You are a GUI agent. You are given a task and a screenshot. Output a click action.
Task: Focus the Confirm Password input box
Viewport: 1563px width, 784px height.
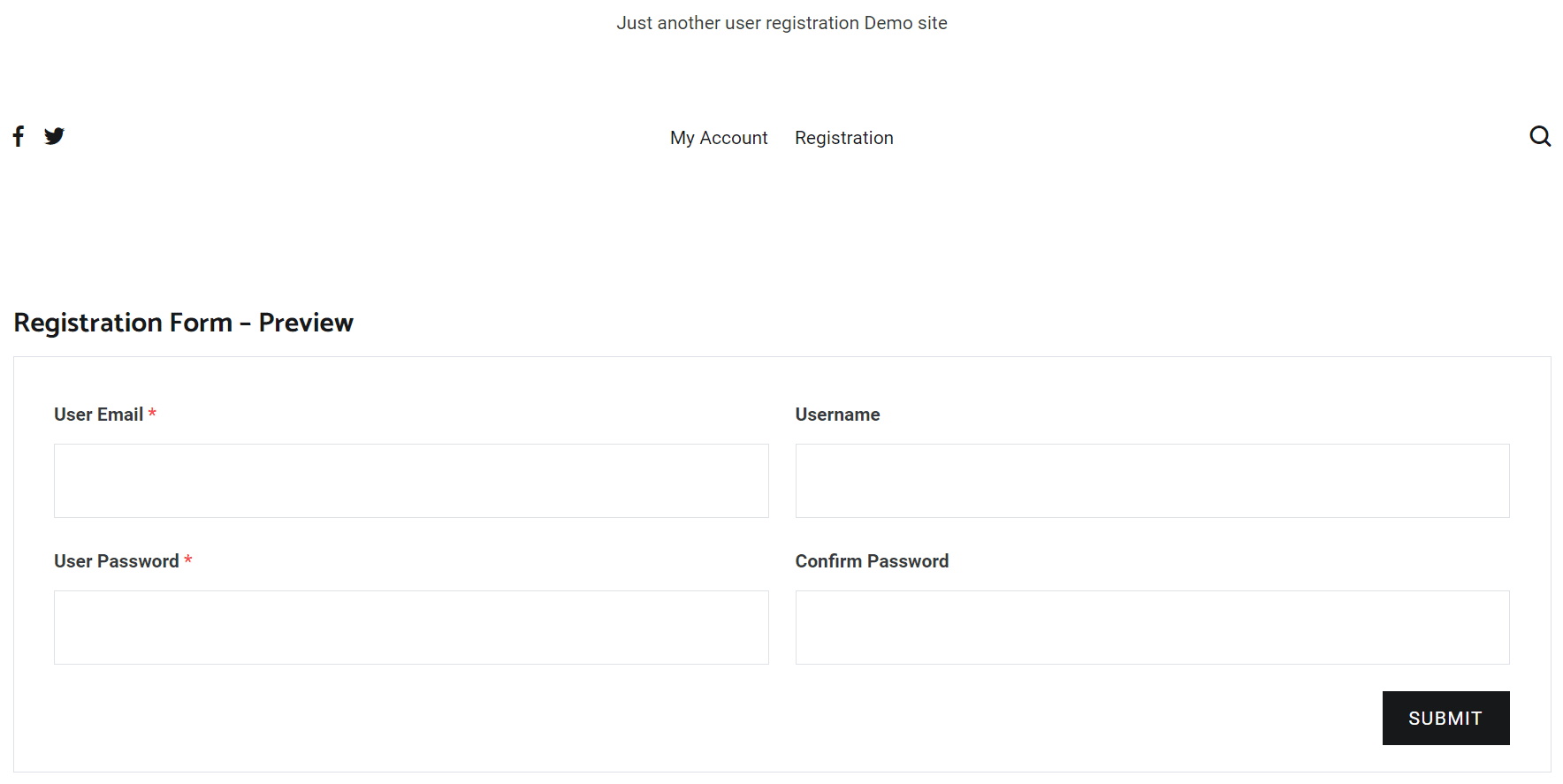coord(1152,628)
